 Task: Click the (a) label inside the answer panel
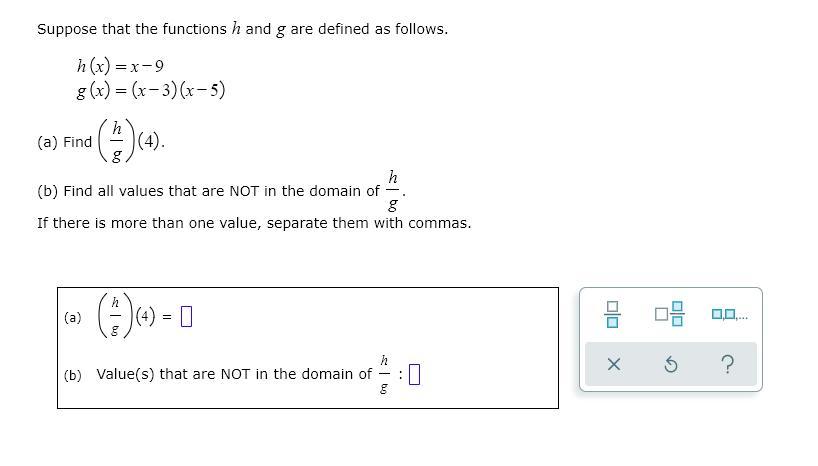point(73,317)
